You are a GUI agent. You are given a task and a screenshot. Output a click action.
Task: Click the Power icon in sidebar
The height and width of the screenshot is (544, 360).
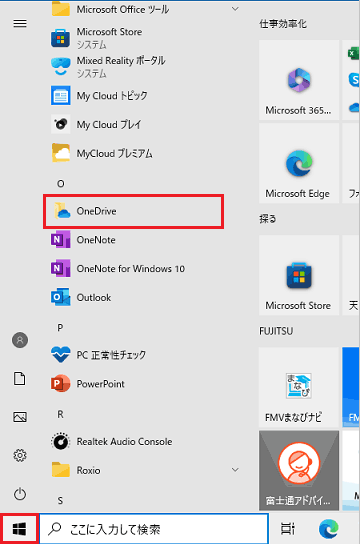coord(20,494)
